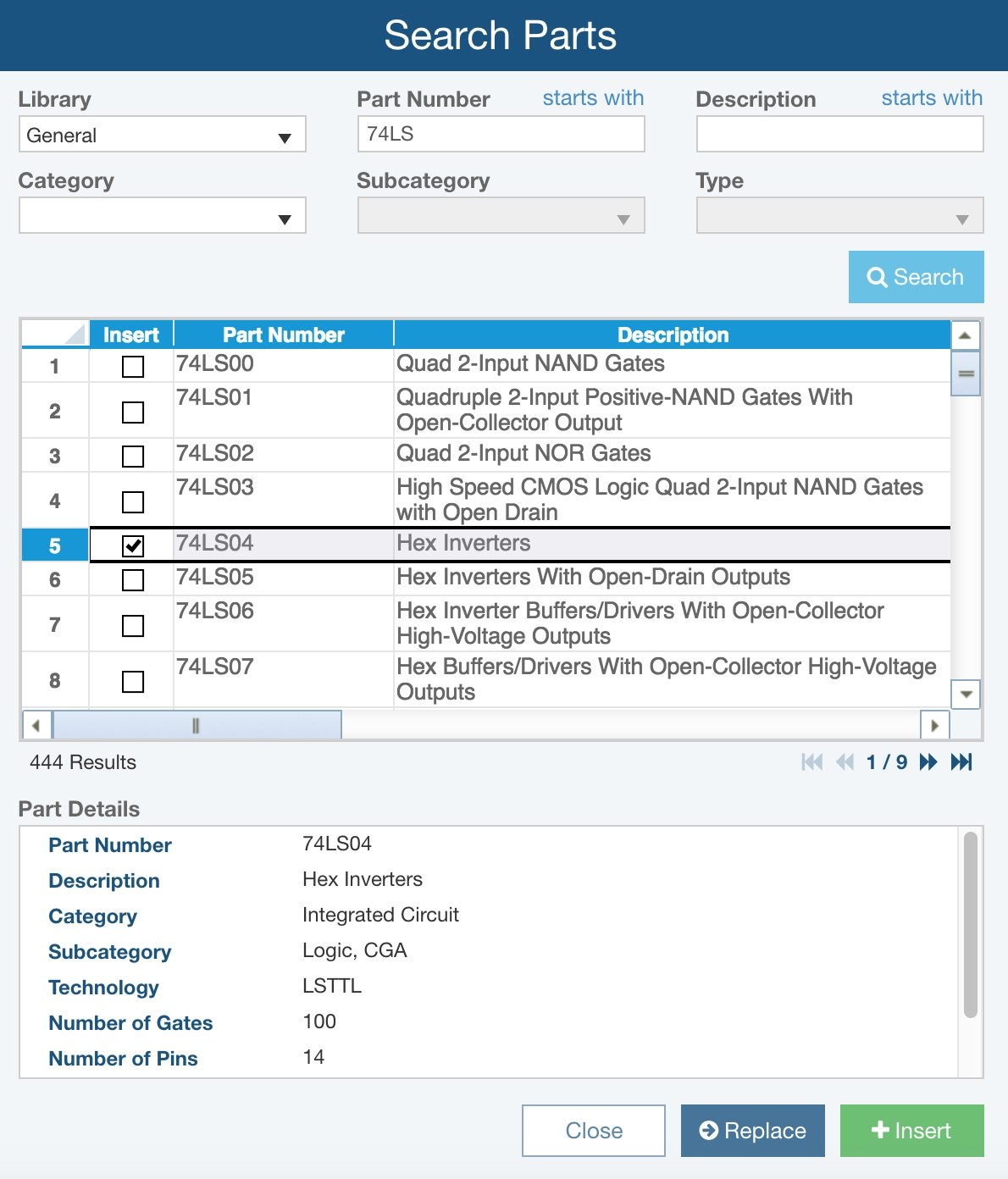Viewport: 1008px width, 1179px height.
Task: Jump to last results page icon
Action: [961, 762]
